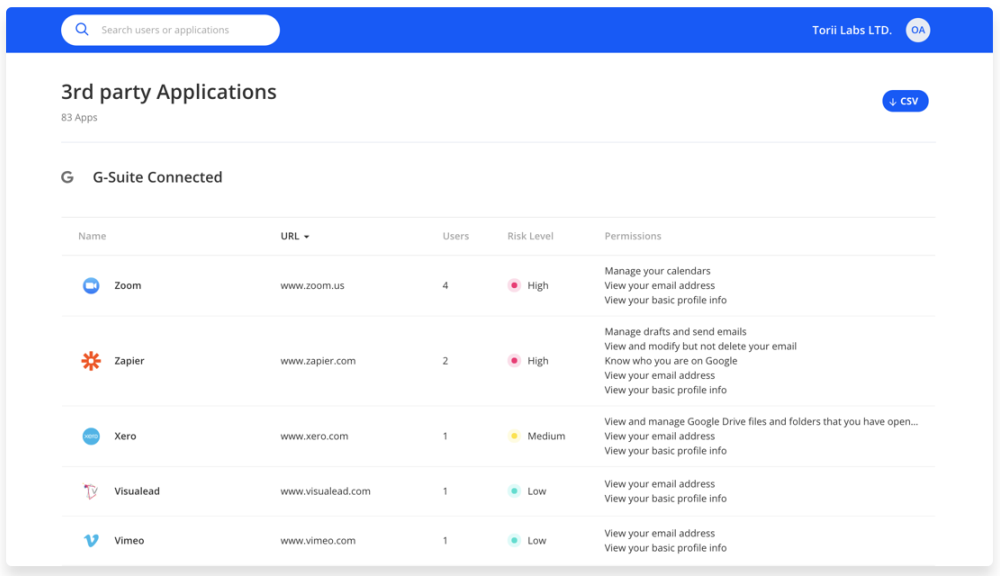Click the Medium risk indicator for Xero
This screenshot has width=1000, height=576.
[514, 436]
